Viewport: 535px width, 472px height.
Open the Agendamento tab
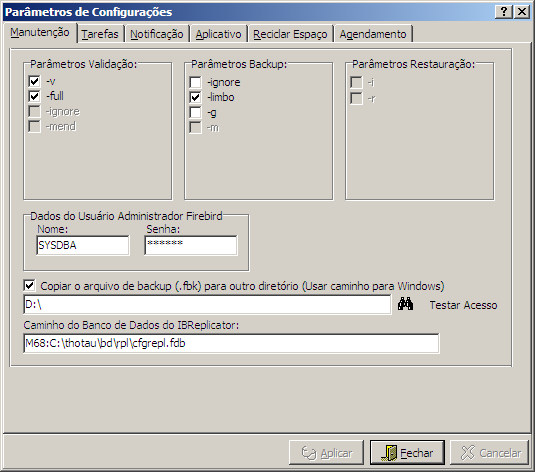(373, 34)
